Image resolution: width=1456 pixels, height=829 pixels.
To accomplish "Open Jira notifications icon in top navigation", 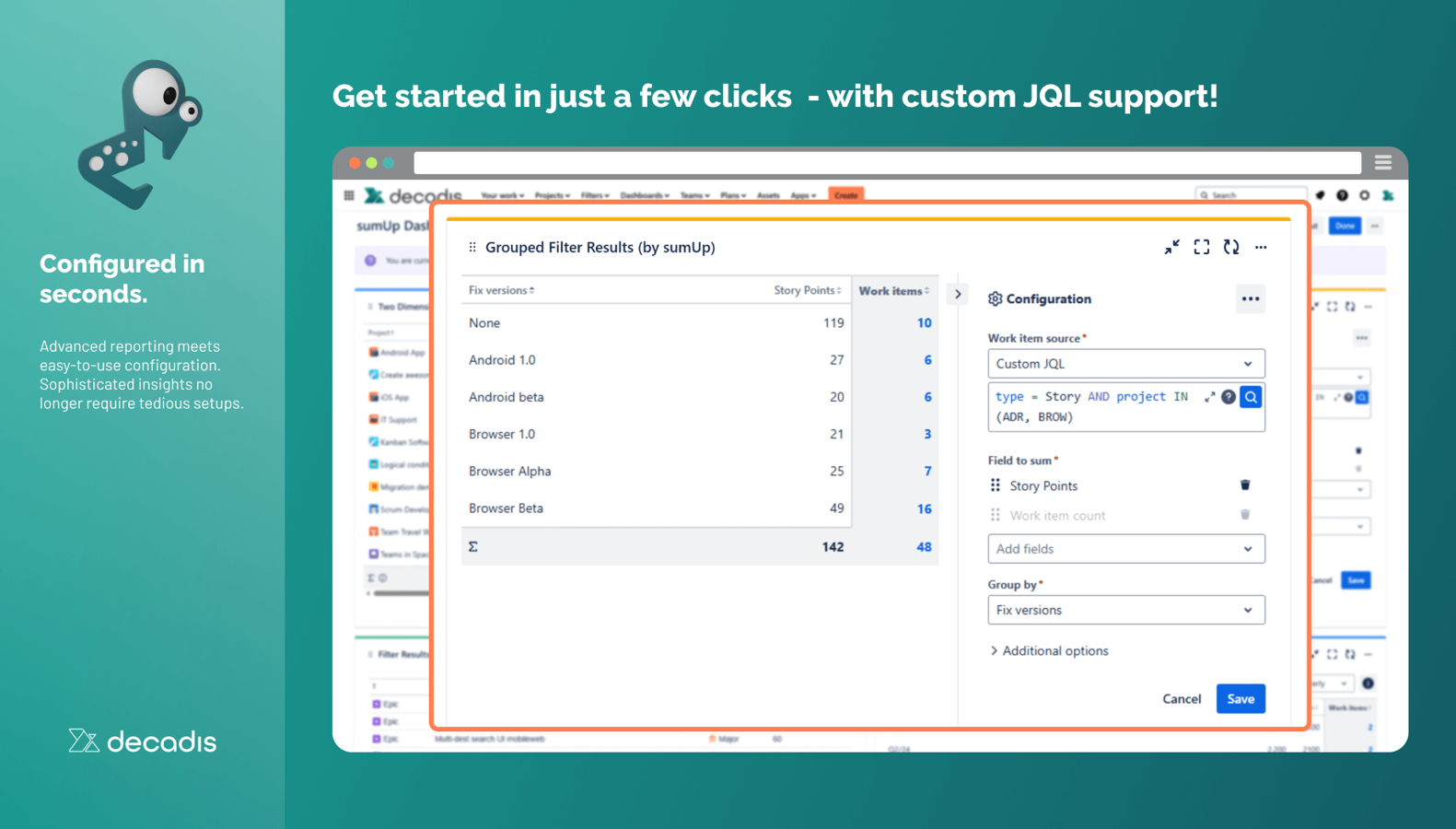I will [1321, 195].
